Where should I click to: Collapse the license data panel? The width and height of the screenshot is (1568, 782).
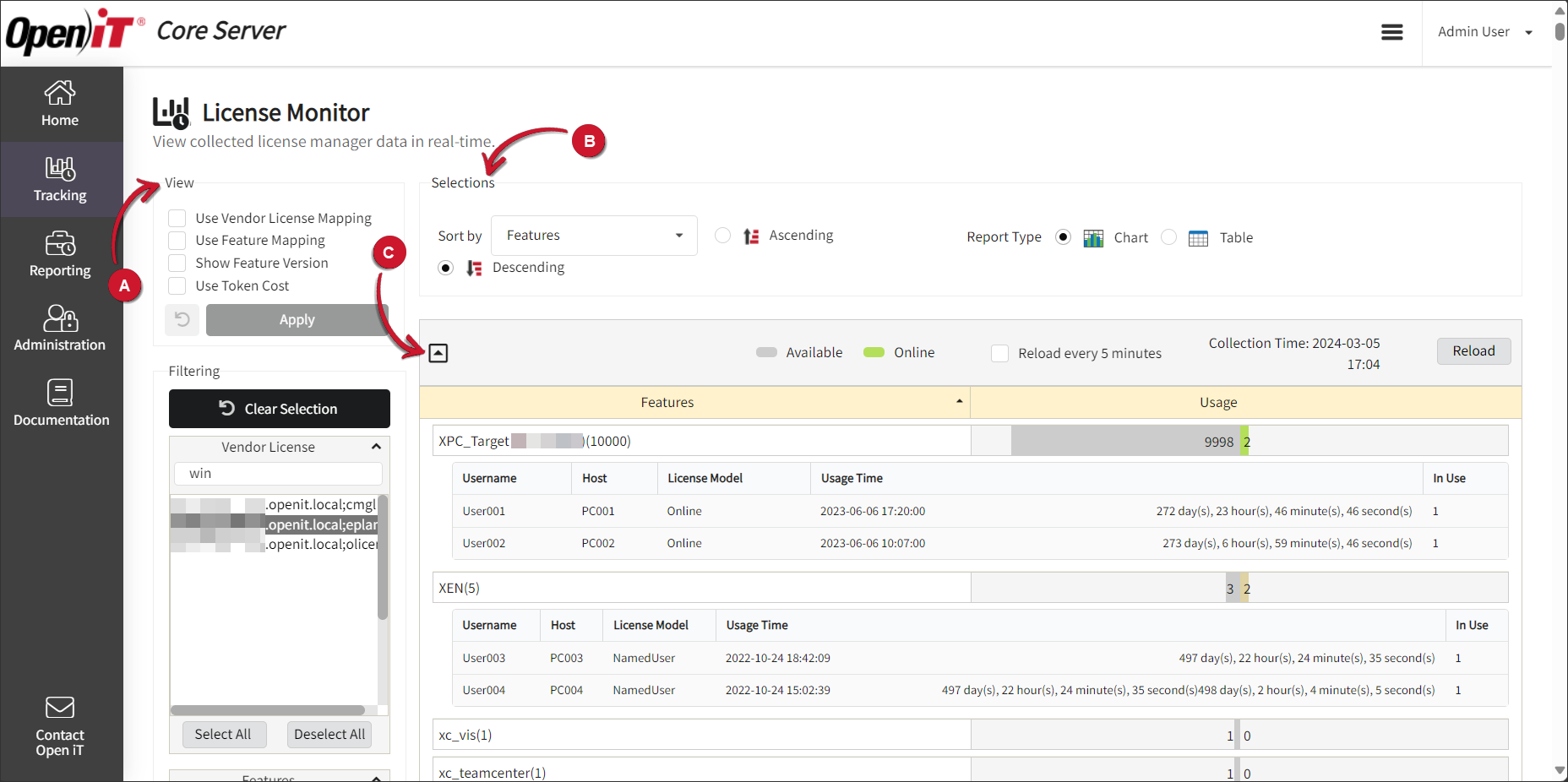438,353
